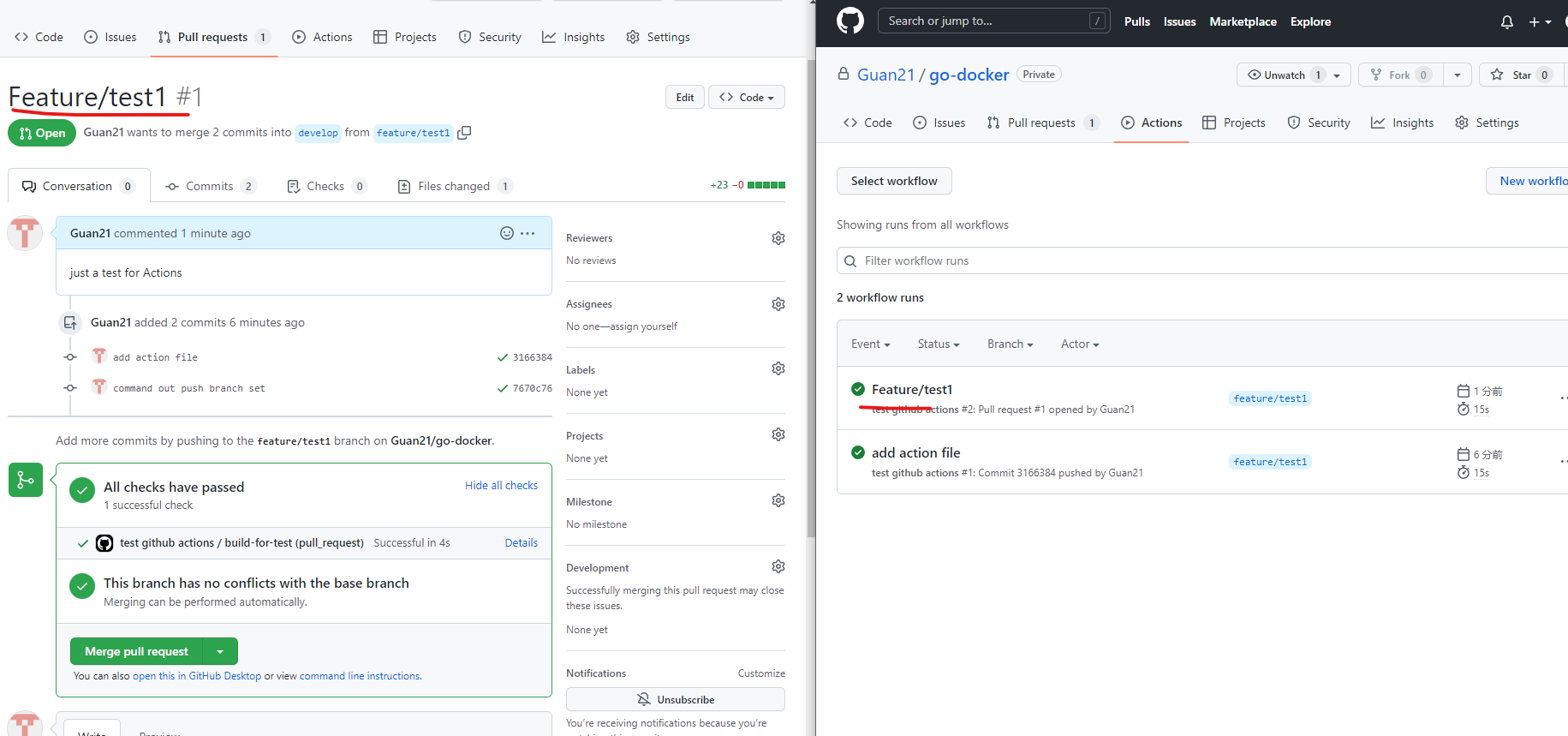
Task: Click the GitHub logo in right window
Action: click(850, 21)
